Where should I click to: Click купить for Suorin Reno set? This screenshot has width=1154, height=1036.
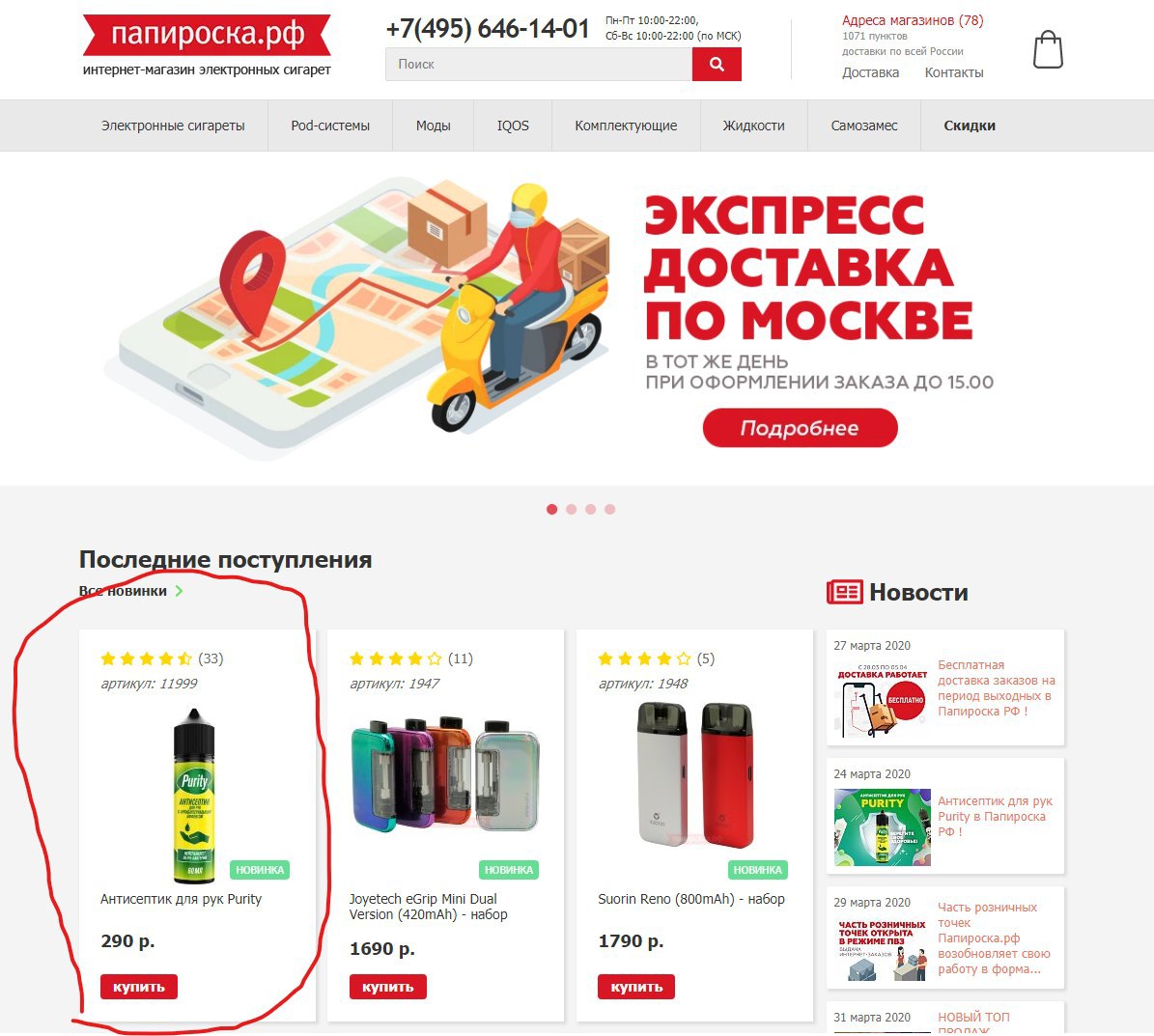pos(636,987)
